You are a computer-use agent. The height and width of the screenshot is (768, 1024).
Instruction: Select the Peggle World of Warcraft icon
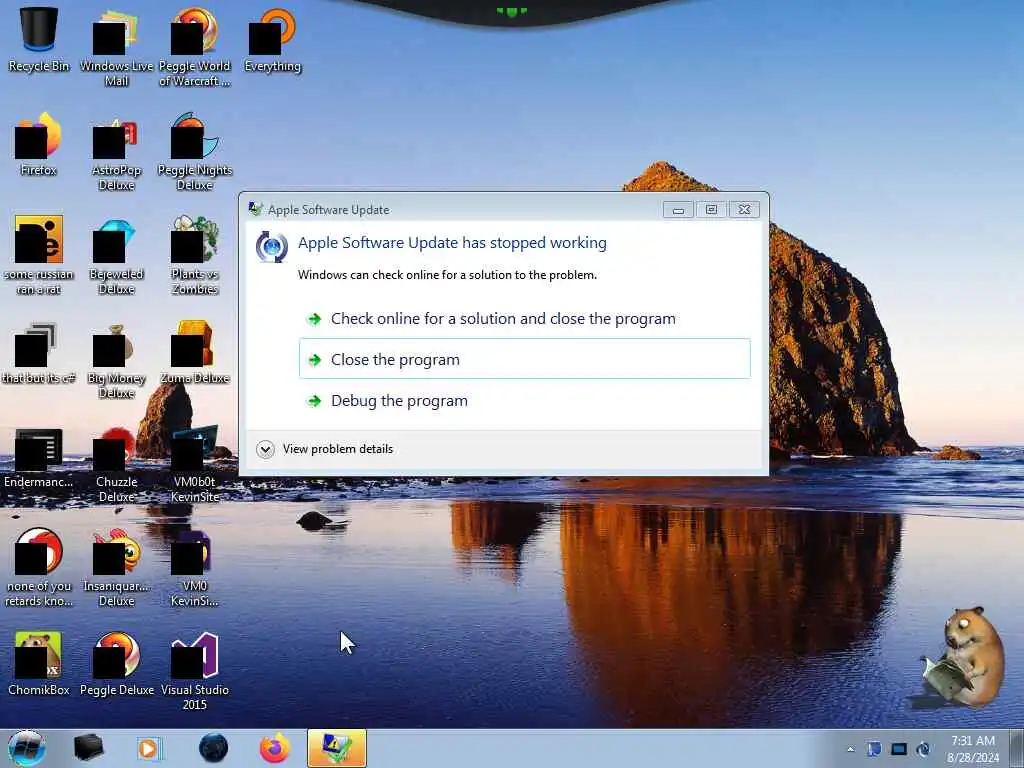click(x=195, y=47)
